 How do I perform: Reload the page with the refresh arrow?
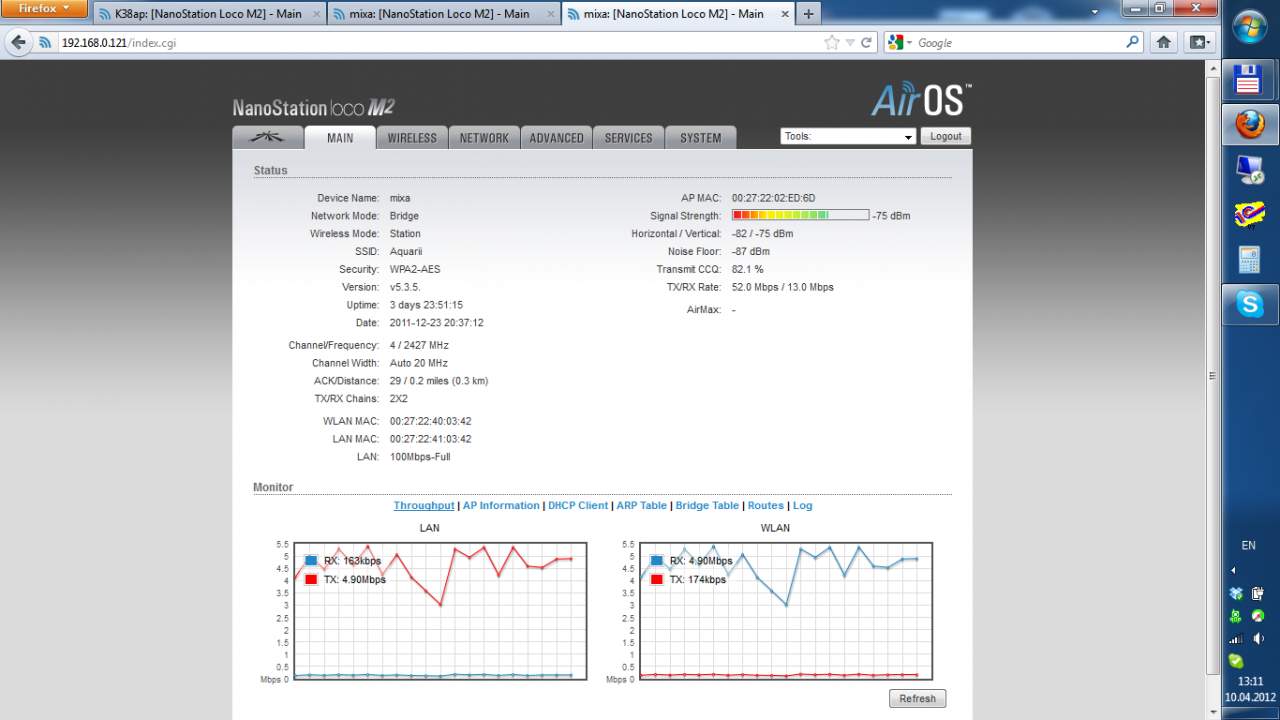point(866,43)
